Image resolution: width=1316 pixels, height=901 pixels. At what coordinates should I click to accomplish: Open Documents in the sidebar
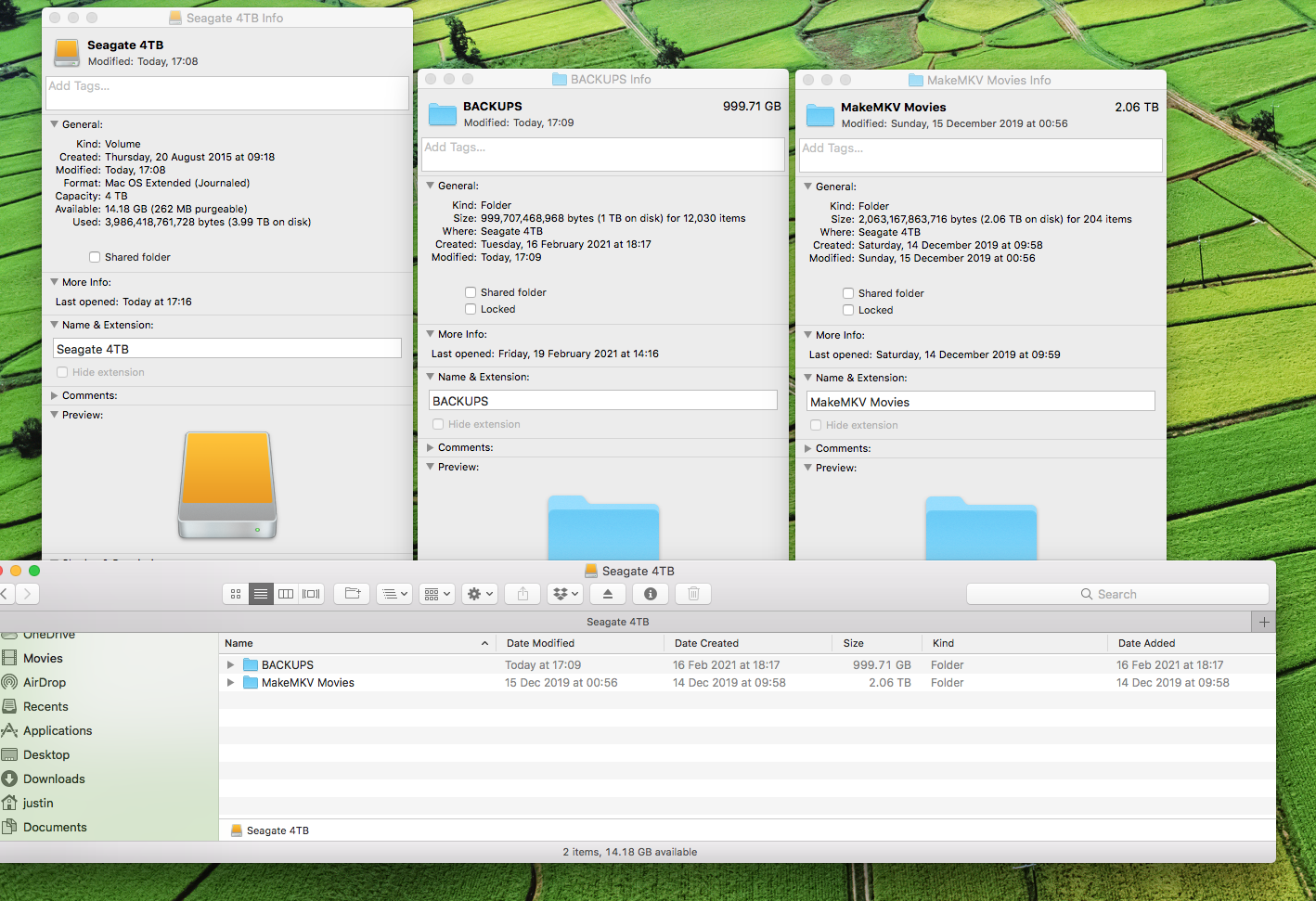(x=55, y=827)
